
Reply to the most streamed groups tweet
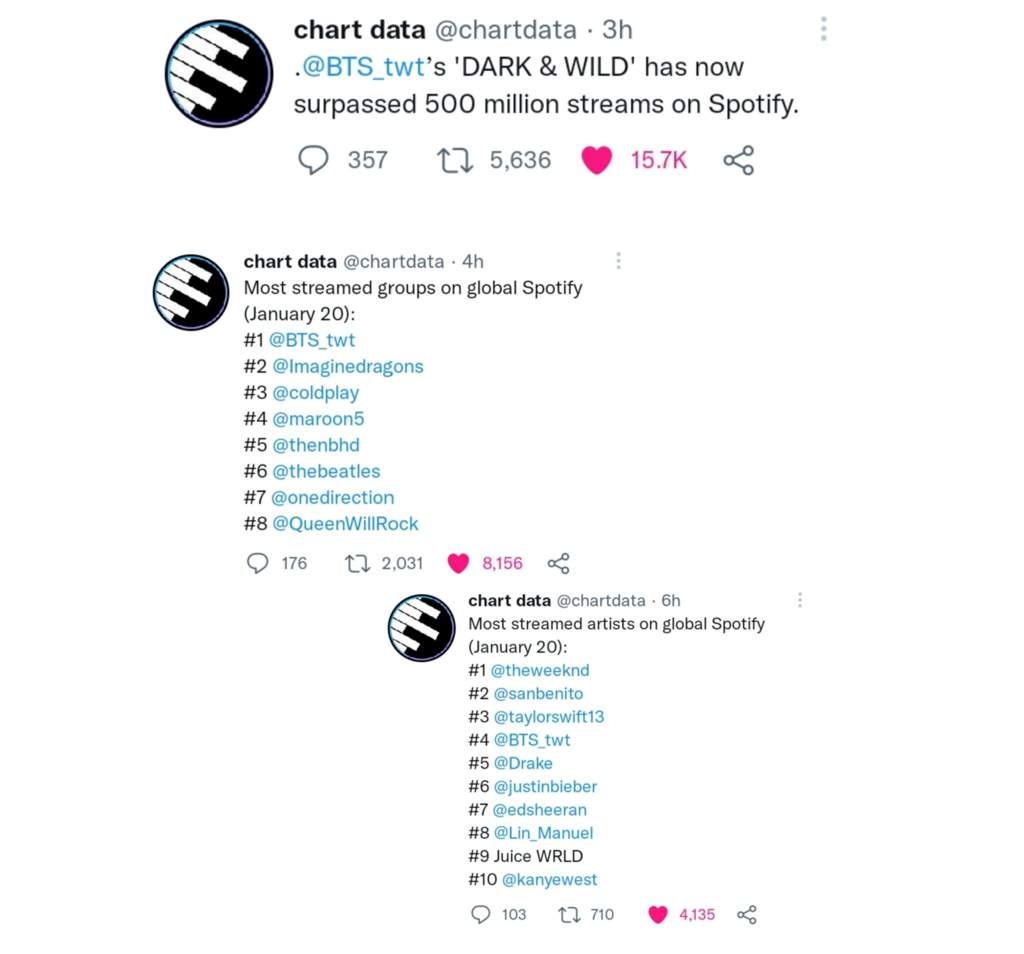point(257,563)
